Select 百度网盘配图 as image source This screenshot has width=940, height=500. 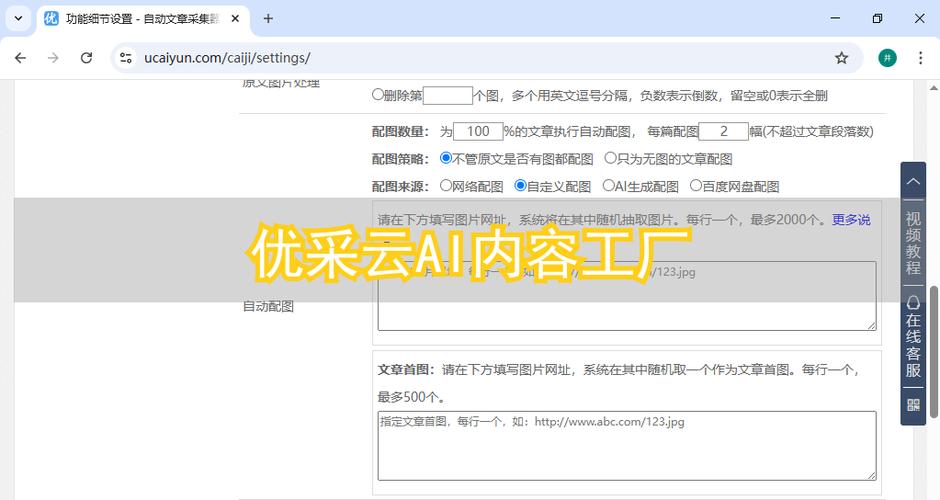pos(695,186)
